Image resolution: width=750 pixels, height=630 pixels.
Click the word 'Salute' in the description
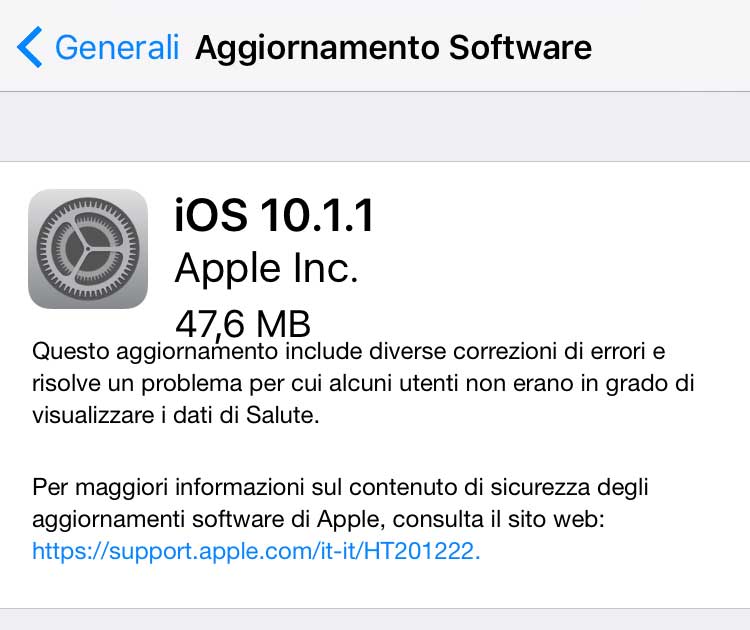(280, 415)
